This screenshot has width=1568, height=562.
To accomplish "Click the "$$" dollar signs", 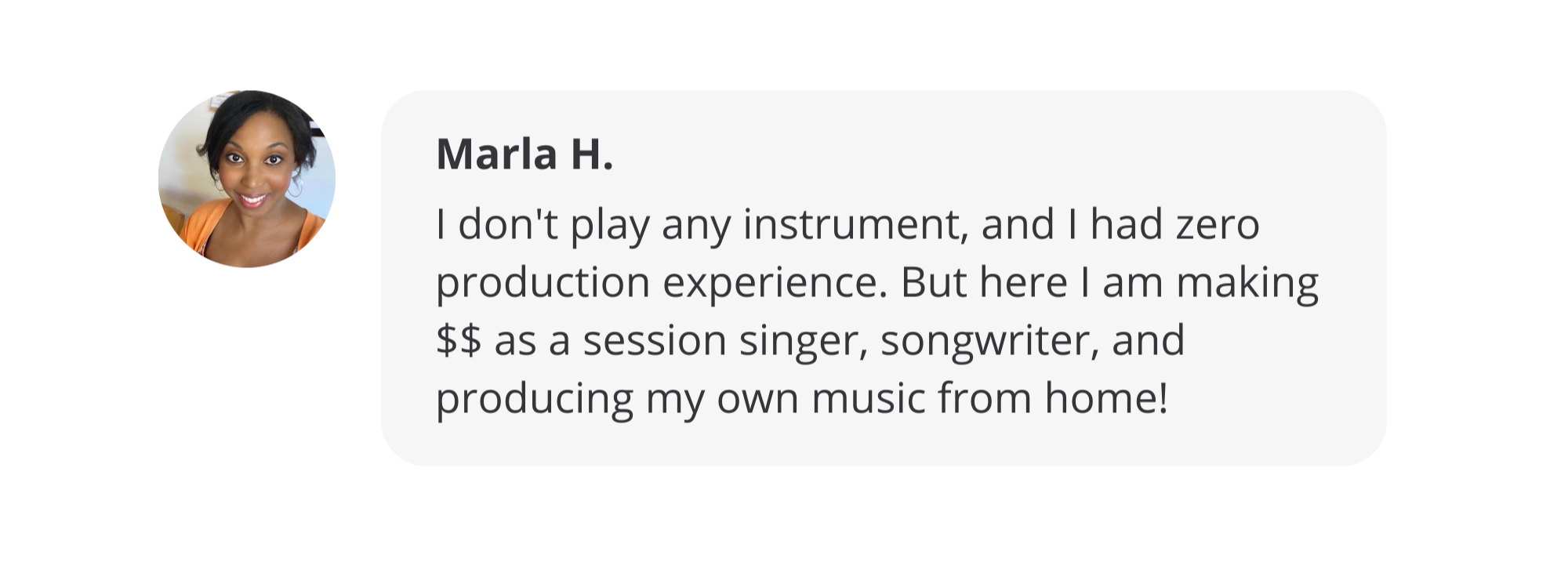I will [458, 341].
